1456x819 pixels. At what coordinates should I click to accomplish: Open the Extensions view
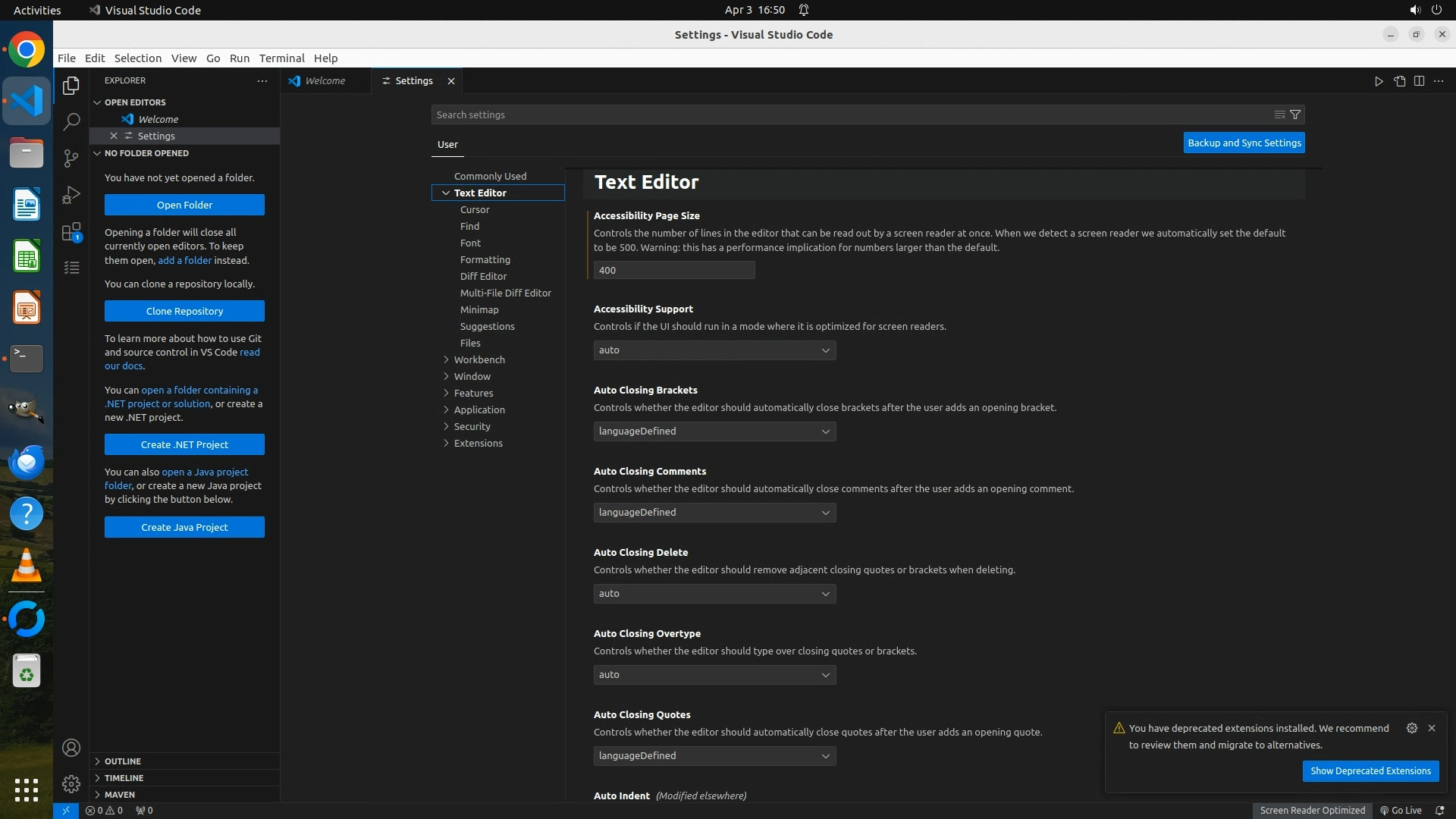(71, 232)
